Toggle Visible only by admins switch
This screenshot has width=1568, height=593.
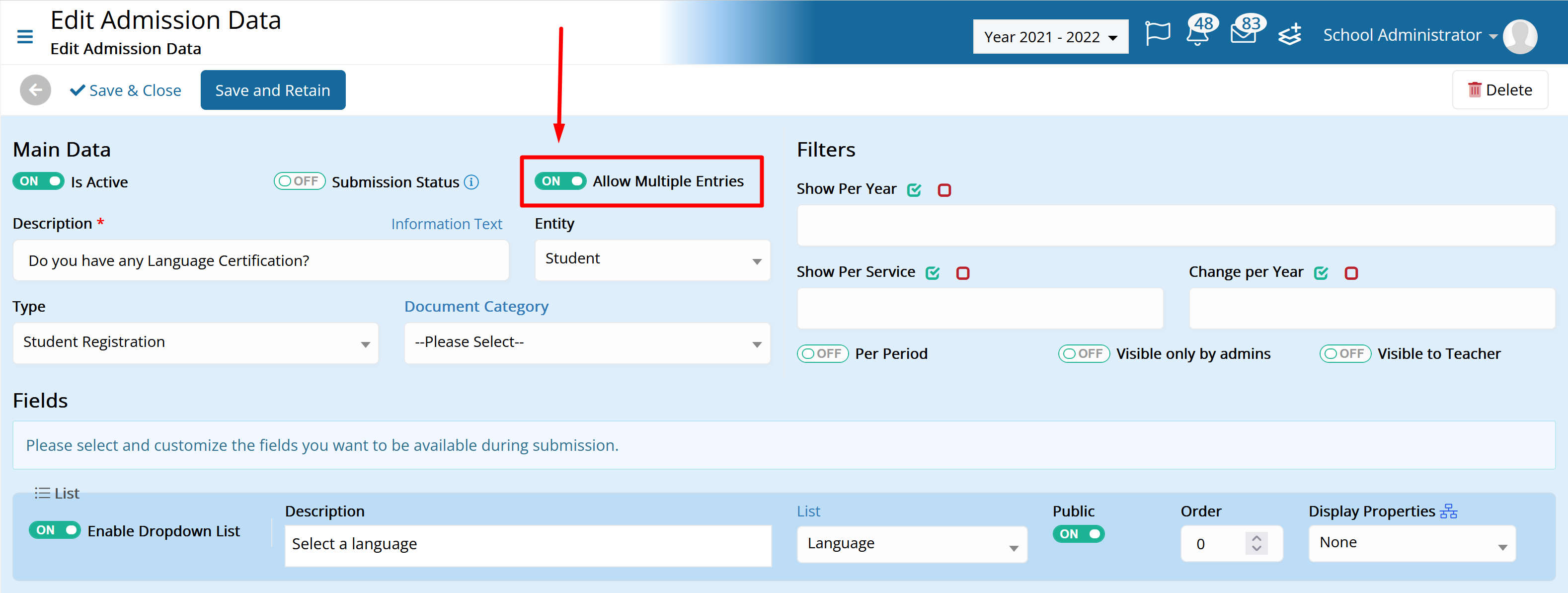1084,354
